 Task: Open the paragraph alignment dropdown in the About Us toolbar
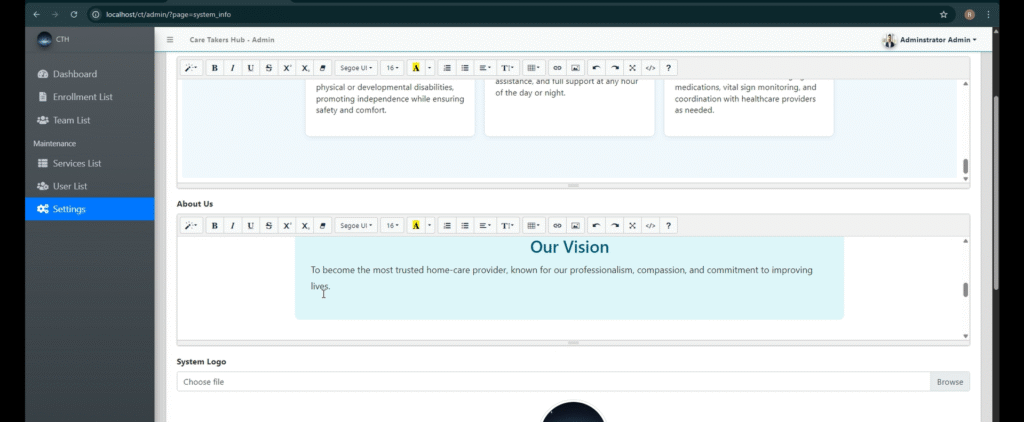click(485, 225)
